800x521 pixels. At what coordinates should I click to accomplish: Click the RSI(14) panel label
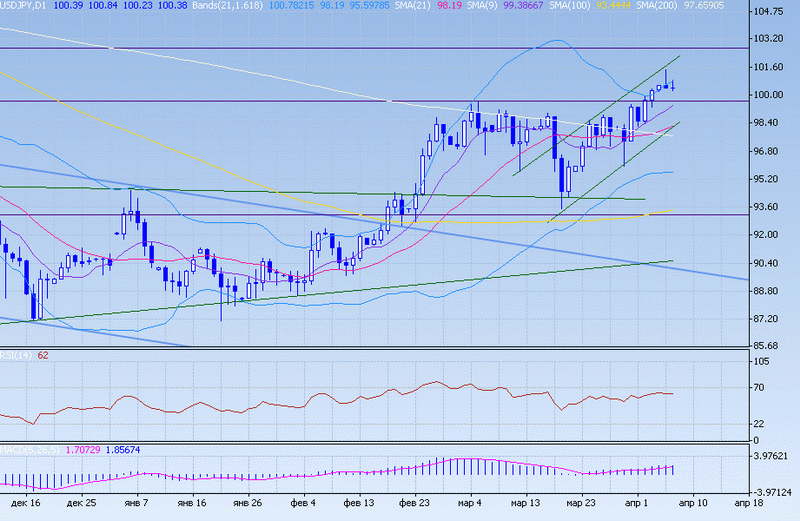tap(17, 355)
